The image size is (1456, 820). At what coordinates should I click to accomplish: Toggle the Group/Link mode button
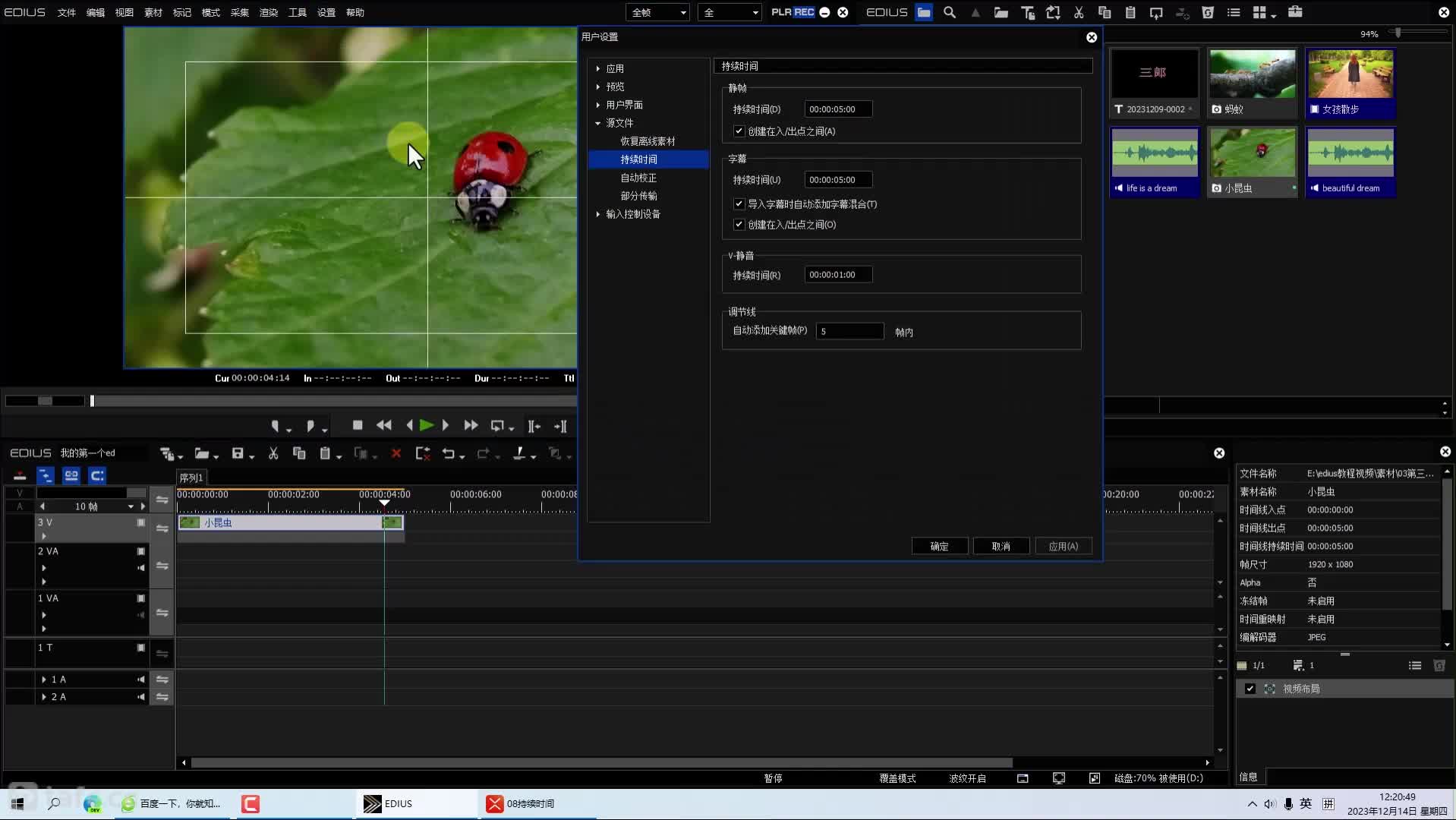point(71,475)
